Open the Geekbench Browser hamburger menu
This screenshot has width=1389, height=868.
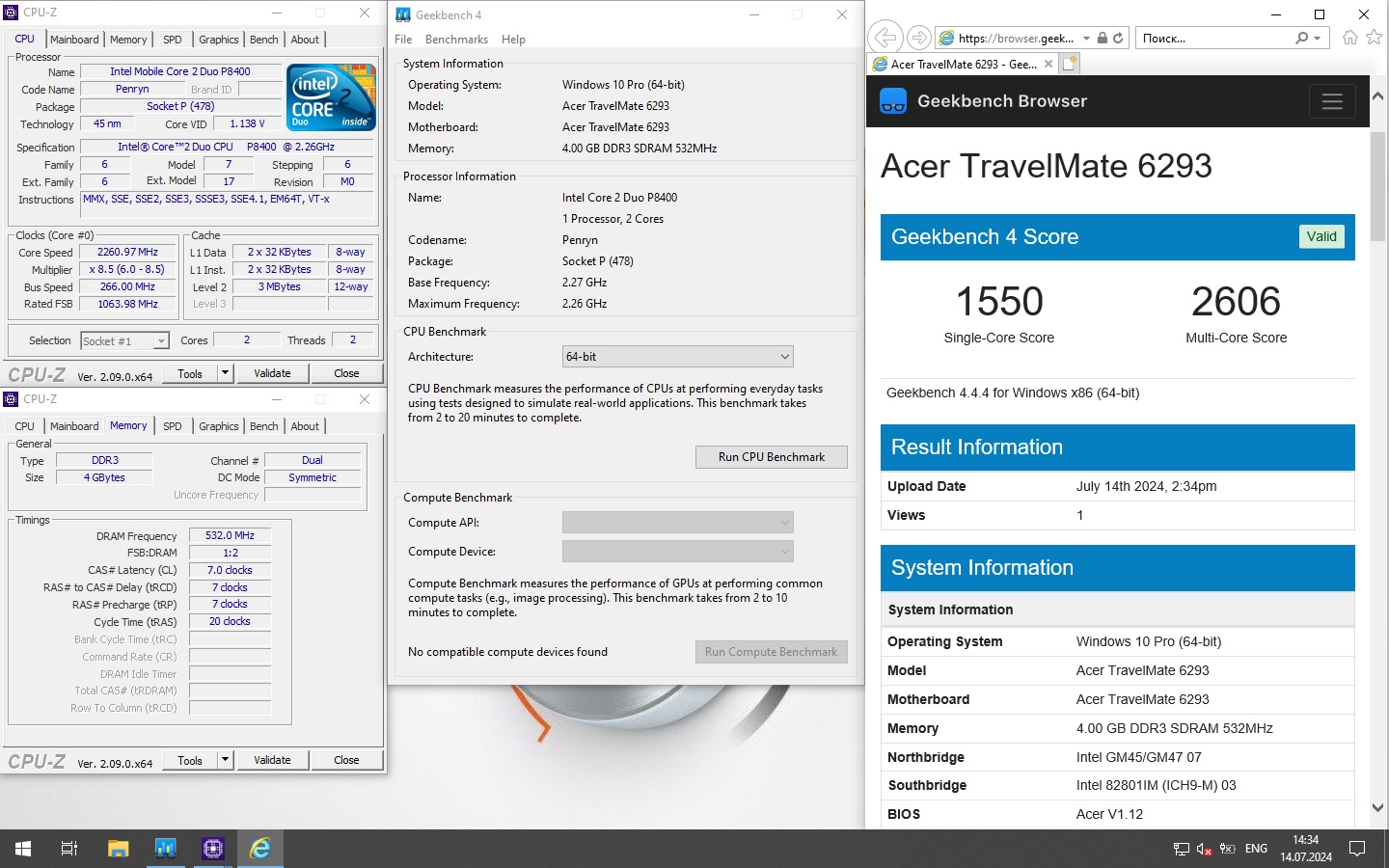coord(1332,101)
